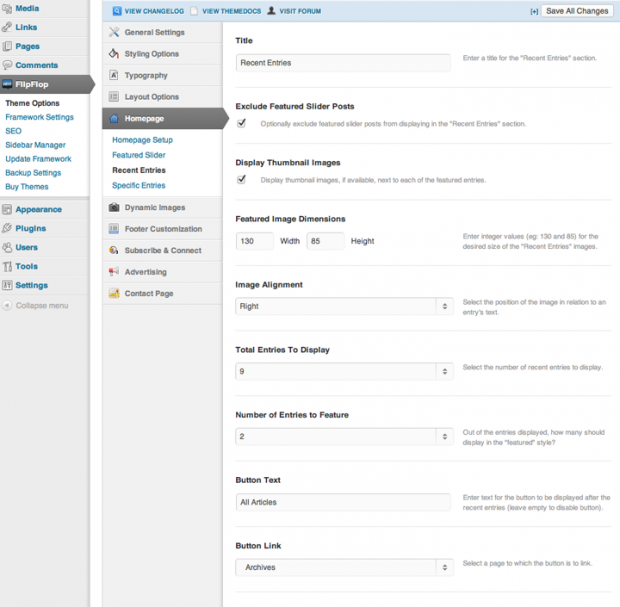This screenshot has width=620, height=607.
Task: Click the FlipFlop theme icon
Action: (7, 84)
